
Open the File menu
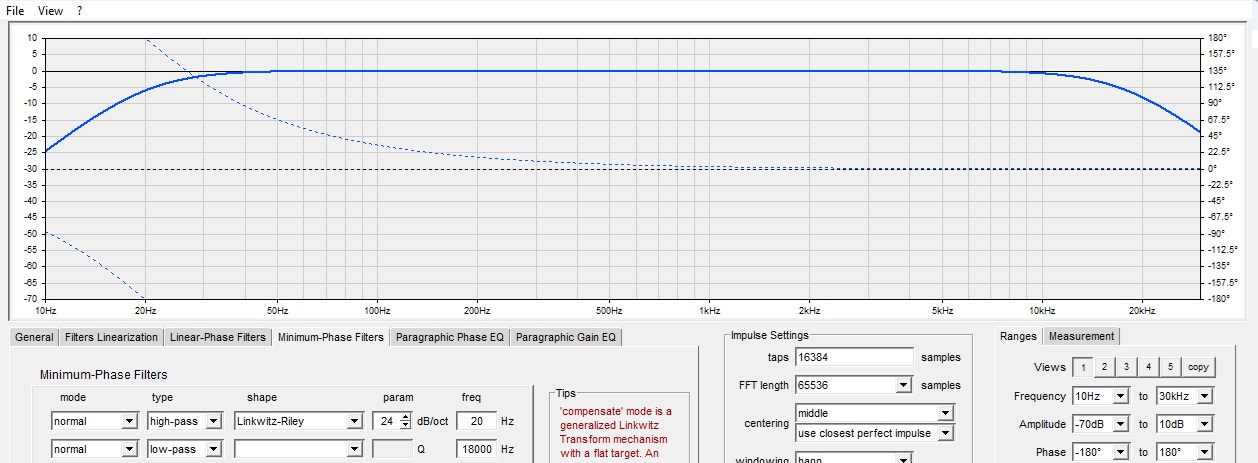[15, 10]
